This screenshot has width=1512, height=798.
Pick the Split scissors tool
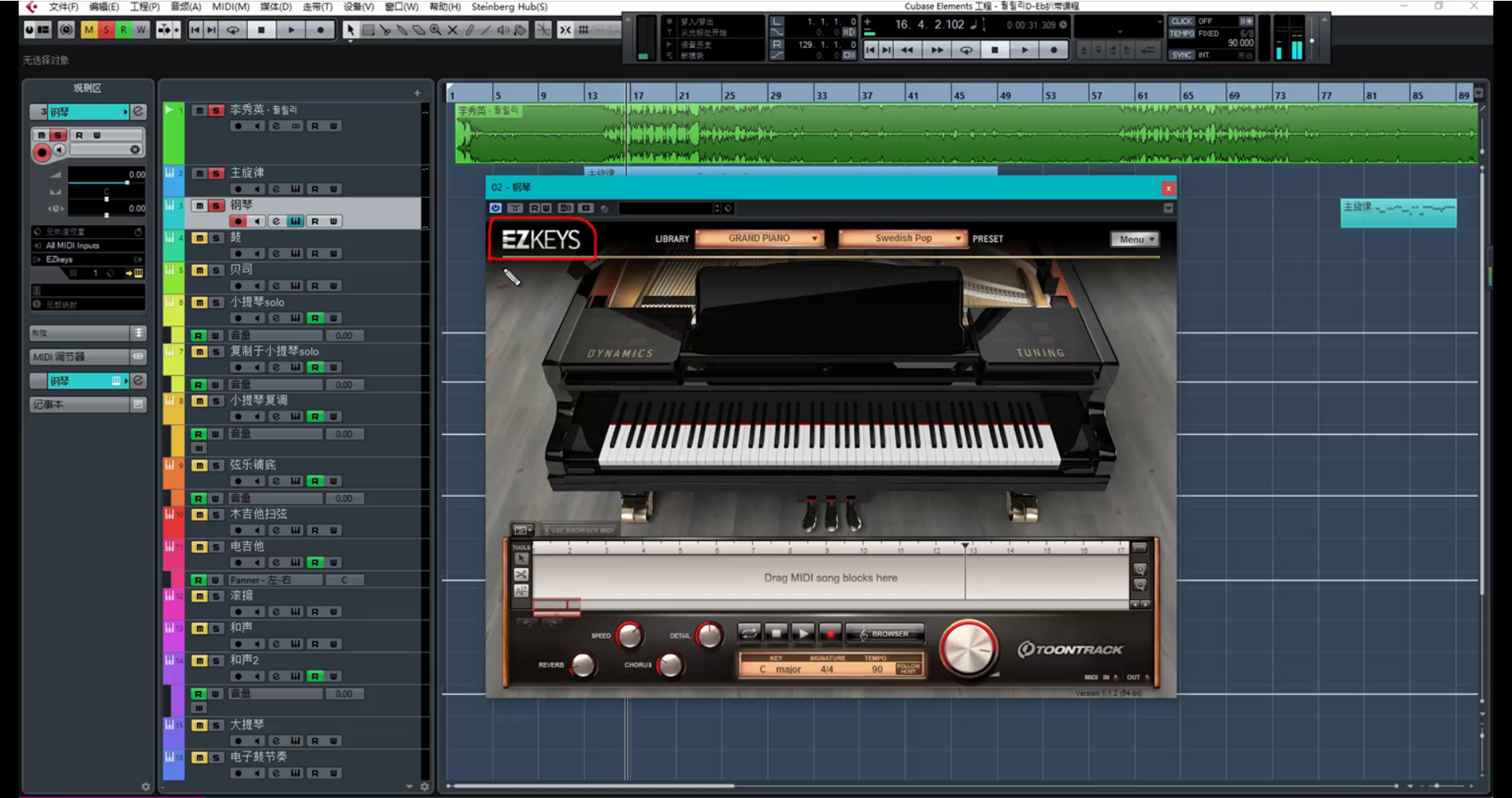tap(385, 30)
